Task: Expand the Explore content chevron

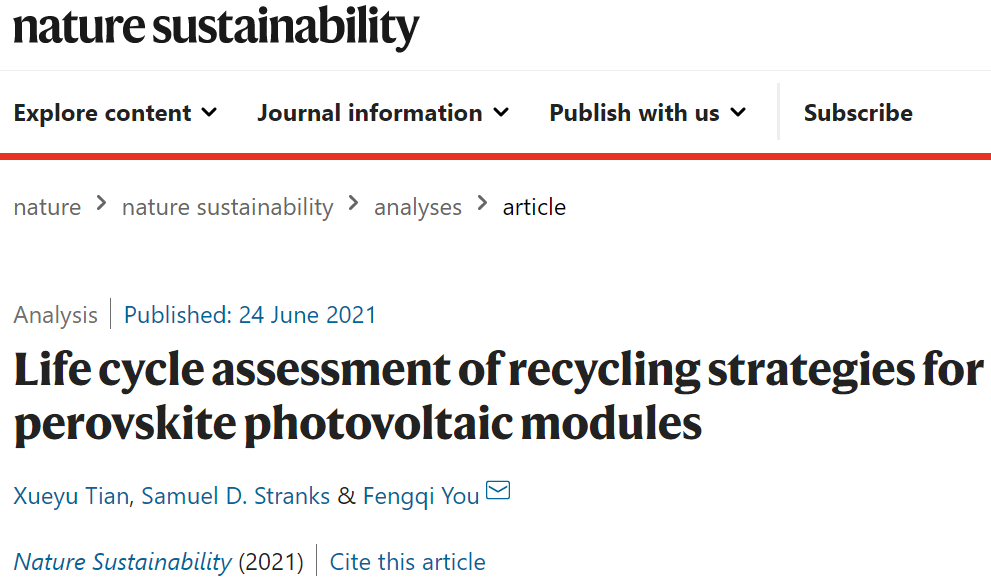Action: click(x=209, y=113)
